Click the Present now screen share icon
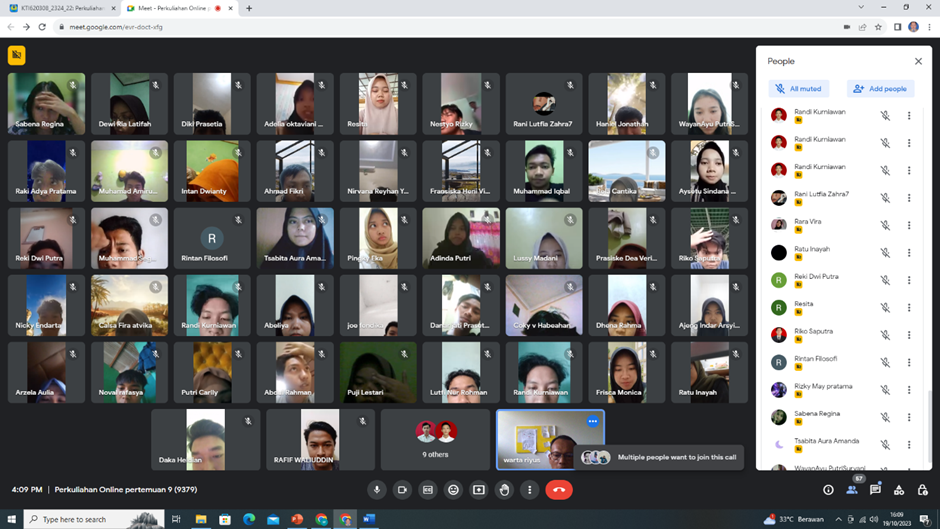The width and height of the screenshot is (940, 529). pyautogui.click(x=479, y=490)
